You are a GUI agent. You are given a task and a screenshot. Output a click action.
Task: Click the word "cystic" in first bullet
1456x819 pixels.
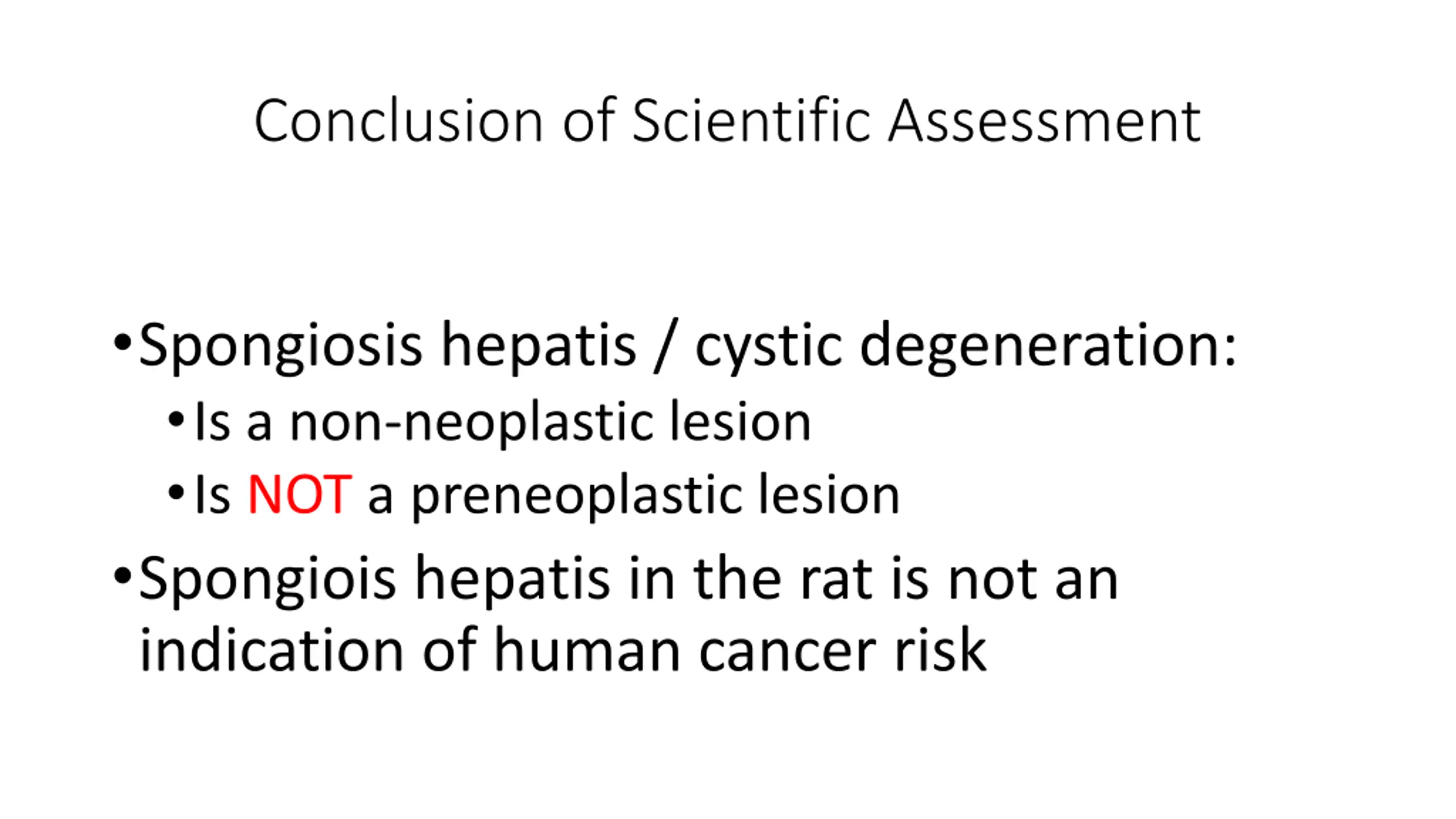(x=768, y=346)
